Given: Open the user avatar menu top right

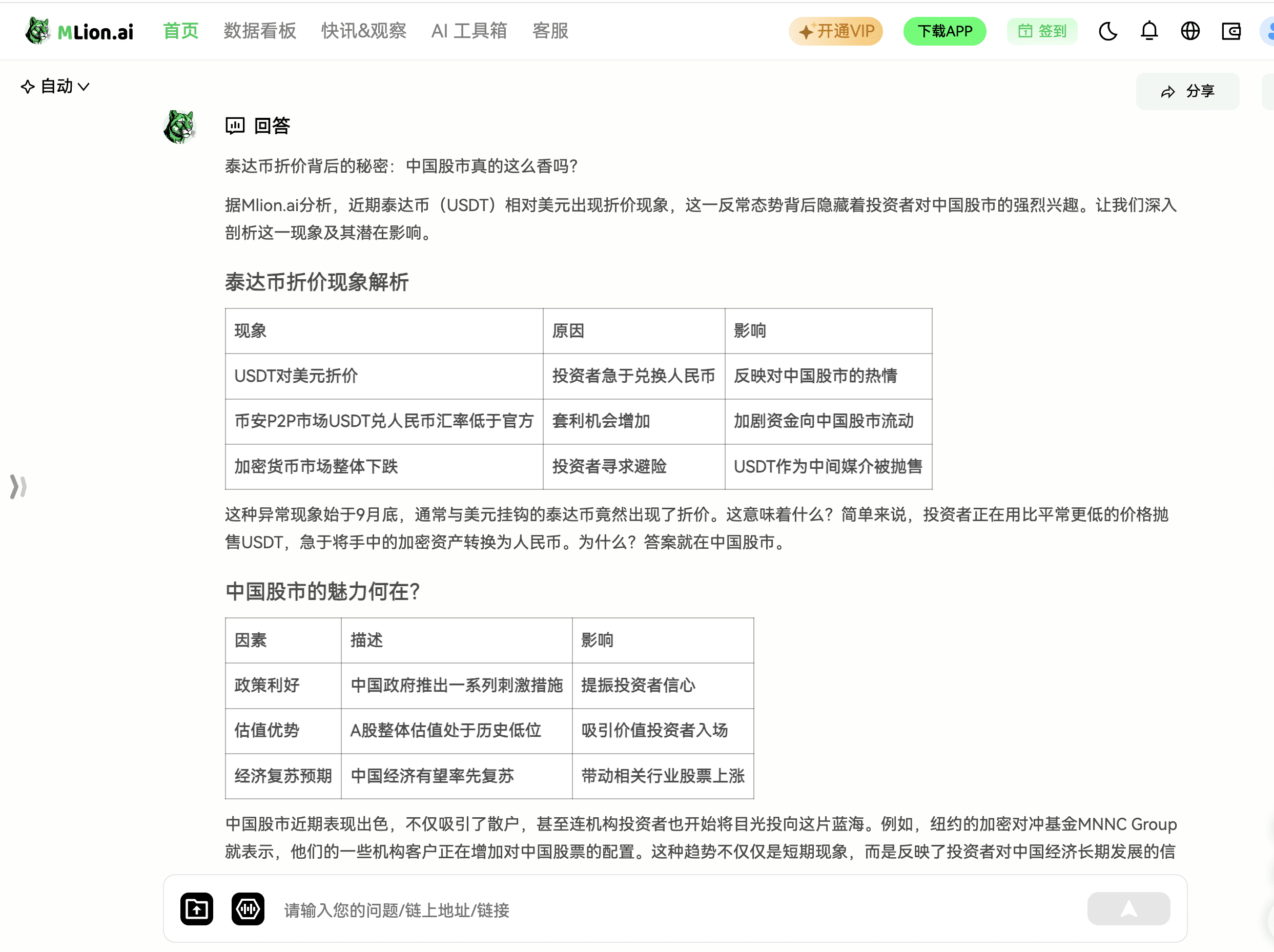Looking at the screenshot, I should (x=1269, y=31).
